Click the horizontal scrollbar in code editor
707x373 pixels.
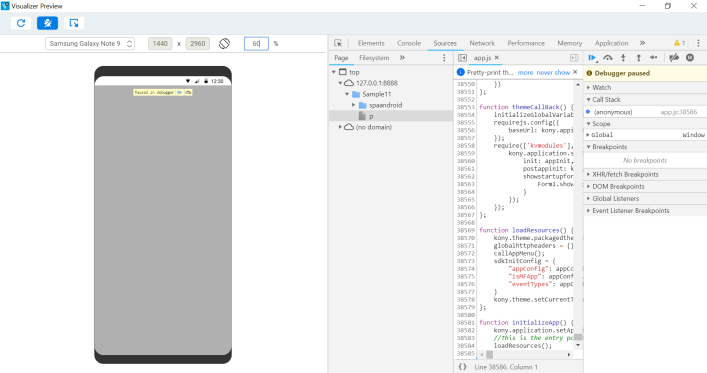tap(489, 355)
